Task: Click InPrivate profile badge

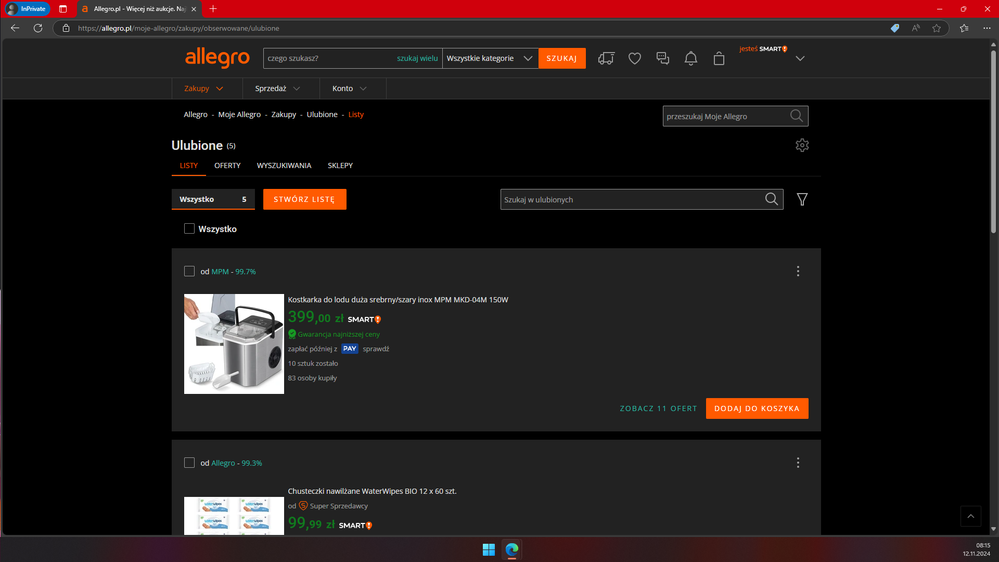Action: click(x=27, y=9)
